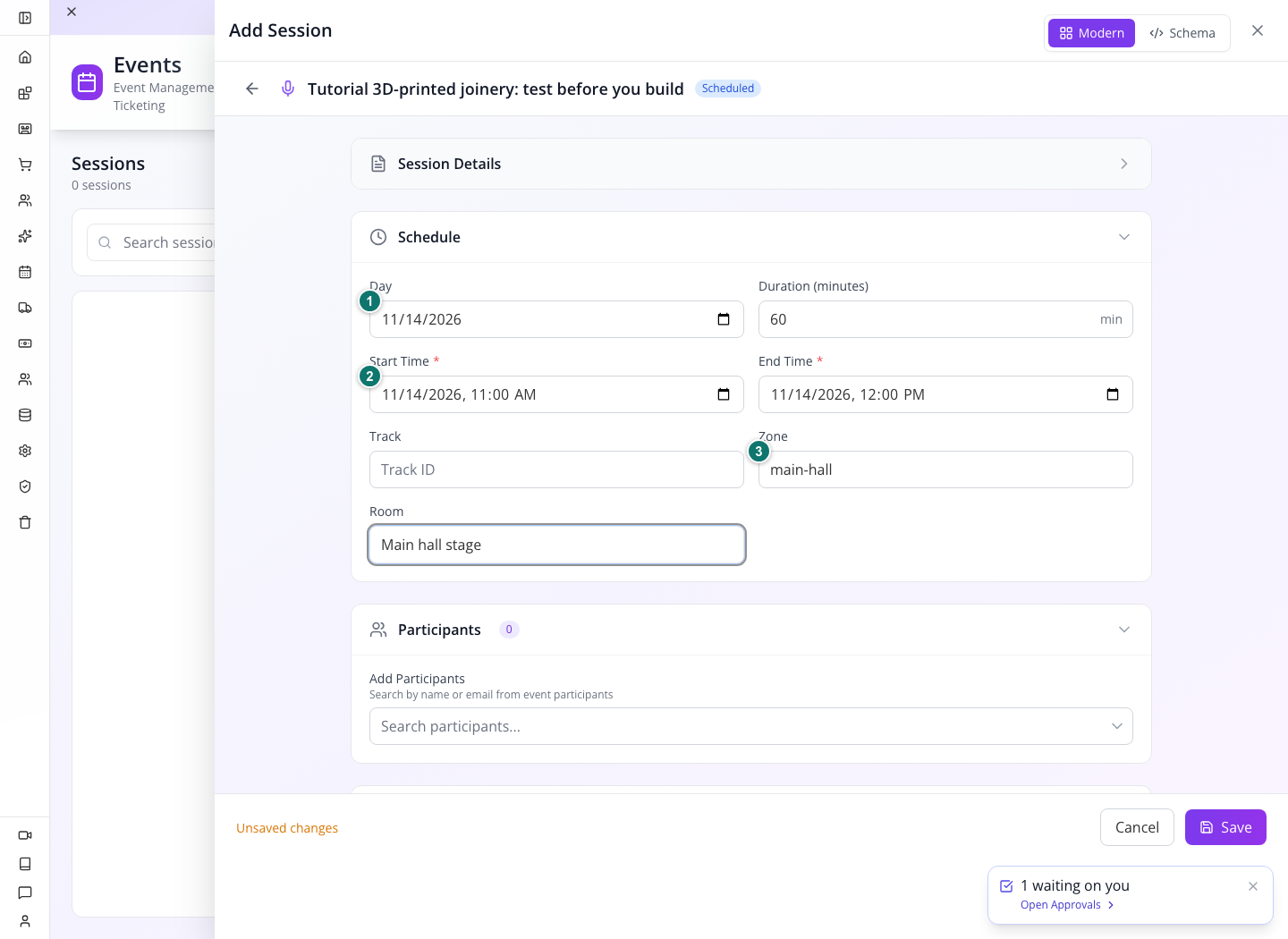The width and height of the screenshot is (1288, 939).
Task: Click the Duration minutes input field
Action: pos(945,319)
